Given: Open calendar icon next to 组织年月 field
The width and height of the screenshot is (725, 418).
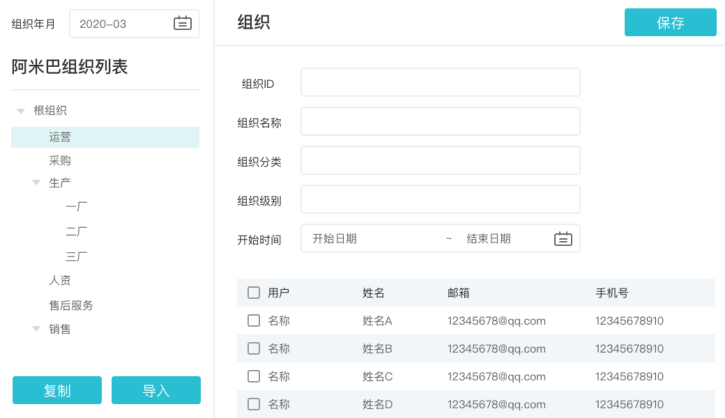Looking at the screenshot, I should [182, 23].
